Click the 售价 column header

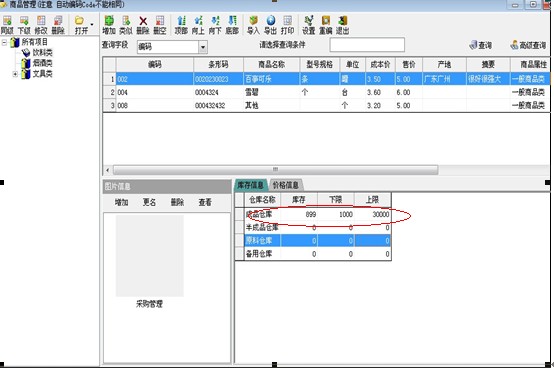click(x=409, y=65)
